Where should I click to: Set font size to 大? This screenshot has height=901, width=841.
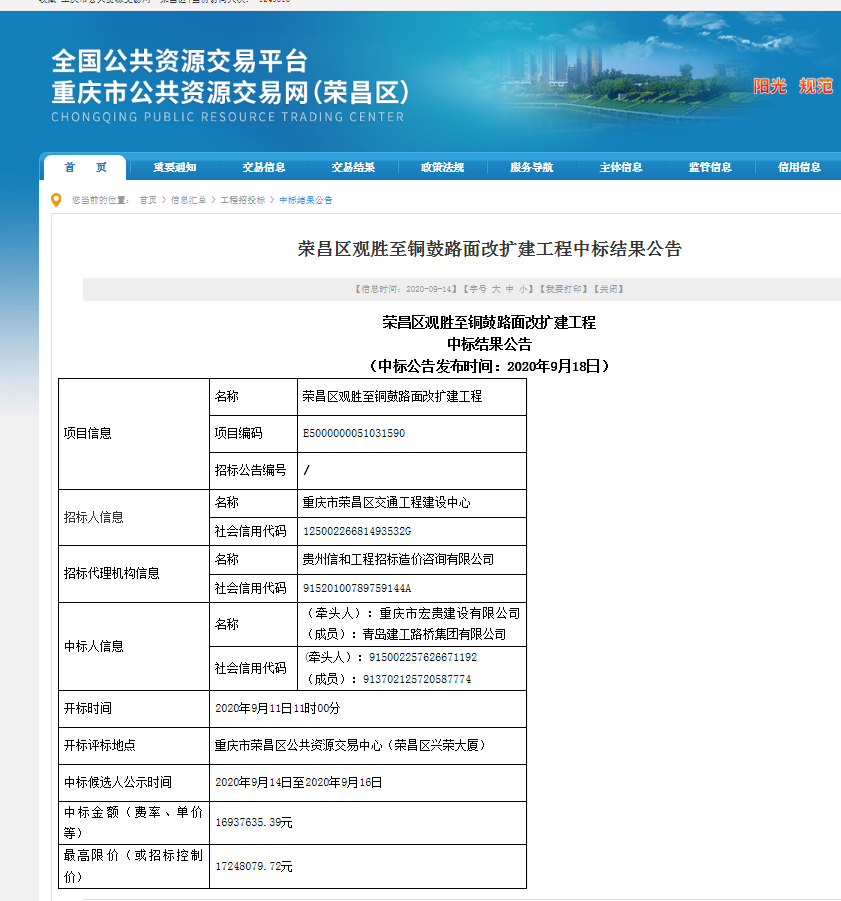pyautogui.click(x=496, y=289)
